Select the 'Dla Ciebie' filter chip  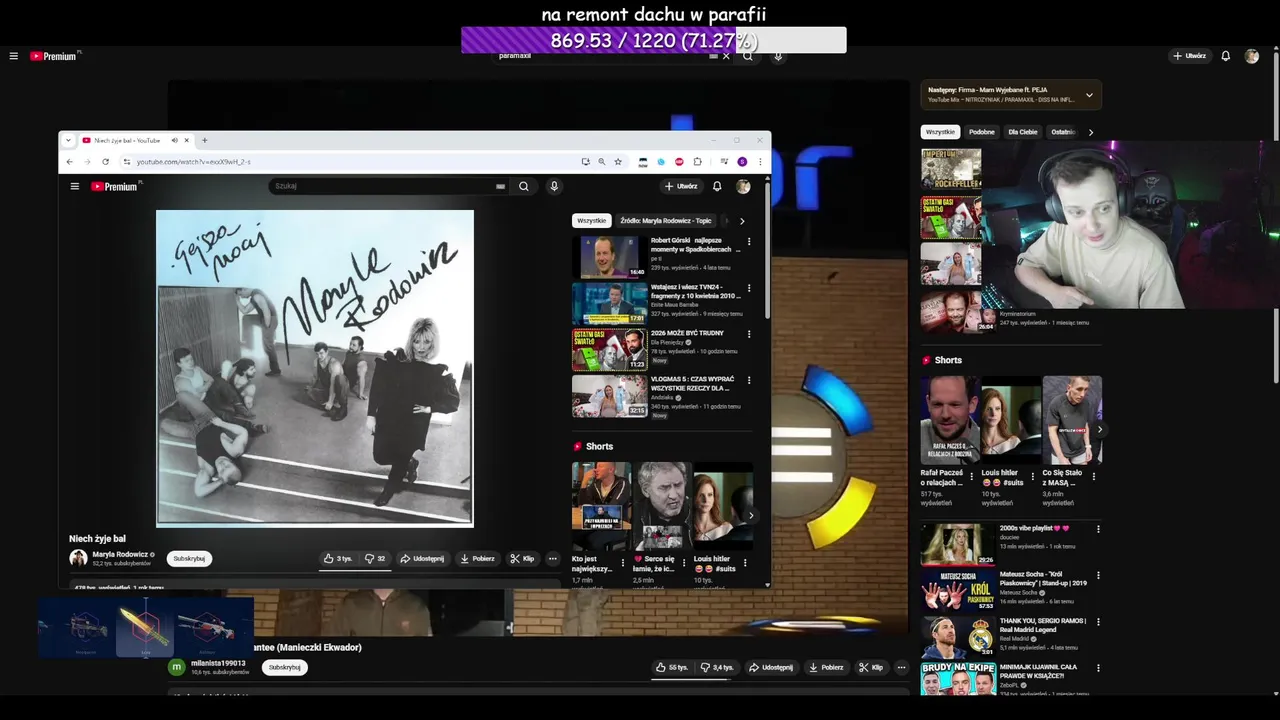(1022, 132)
